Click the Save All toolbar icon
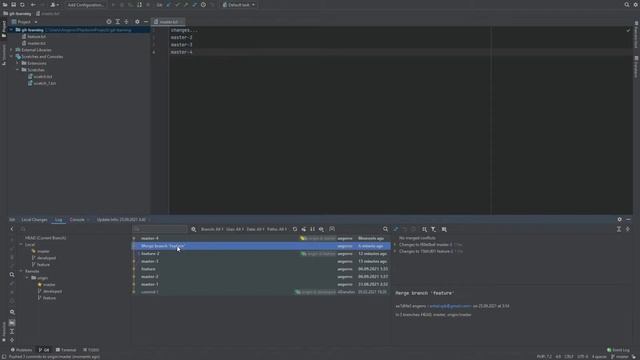640x360 pixels. click(13, 5)
